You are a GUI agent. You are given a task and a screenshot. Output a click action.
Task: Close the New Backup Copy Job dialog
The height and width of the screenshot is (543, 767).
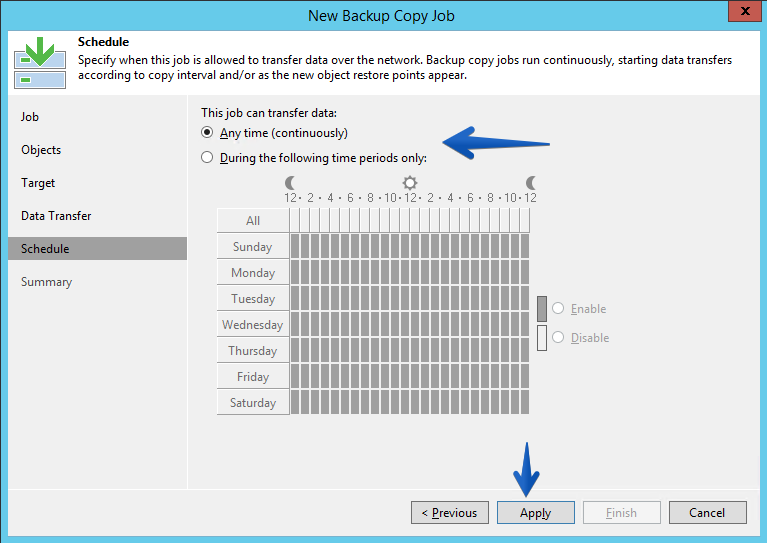pos(744,11)
